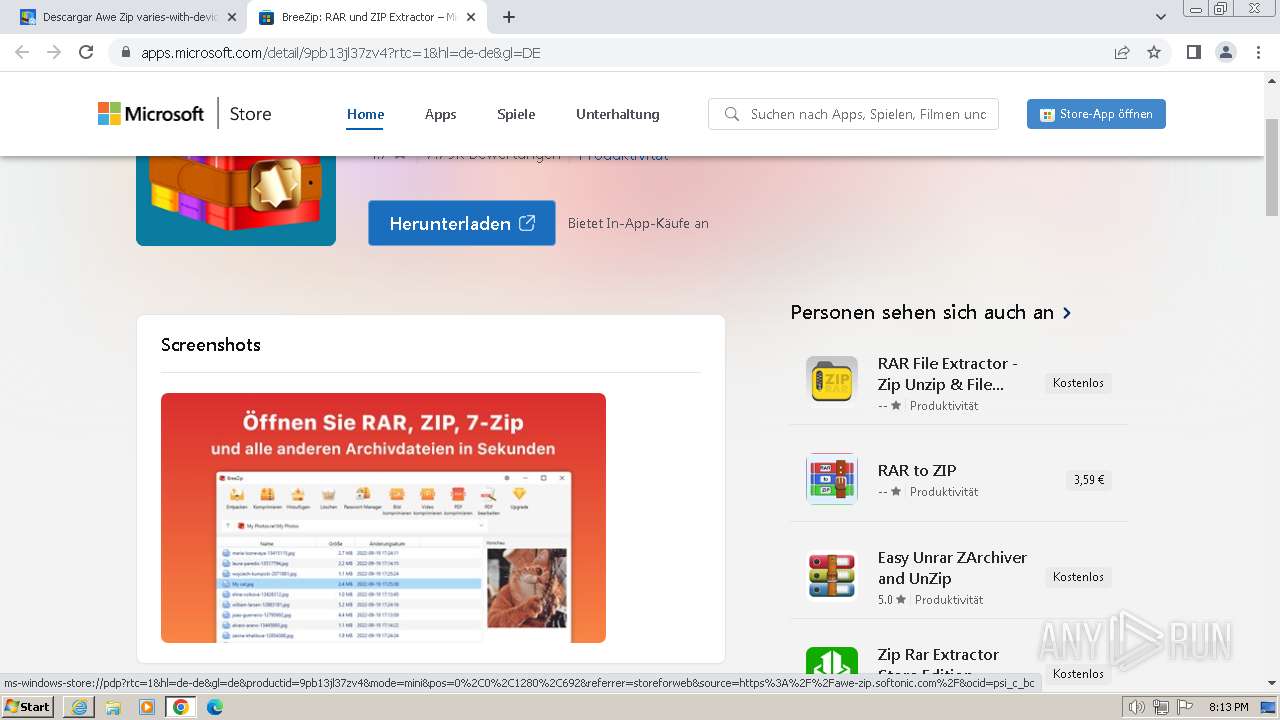Click 'Bietet In-App-Käufe an' text

638,224
